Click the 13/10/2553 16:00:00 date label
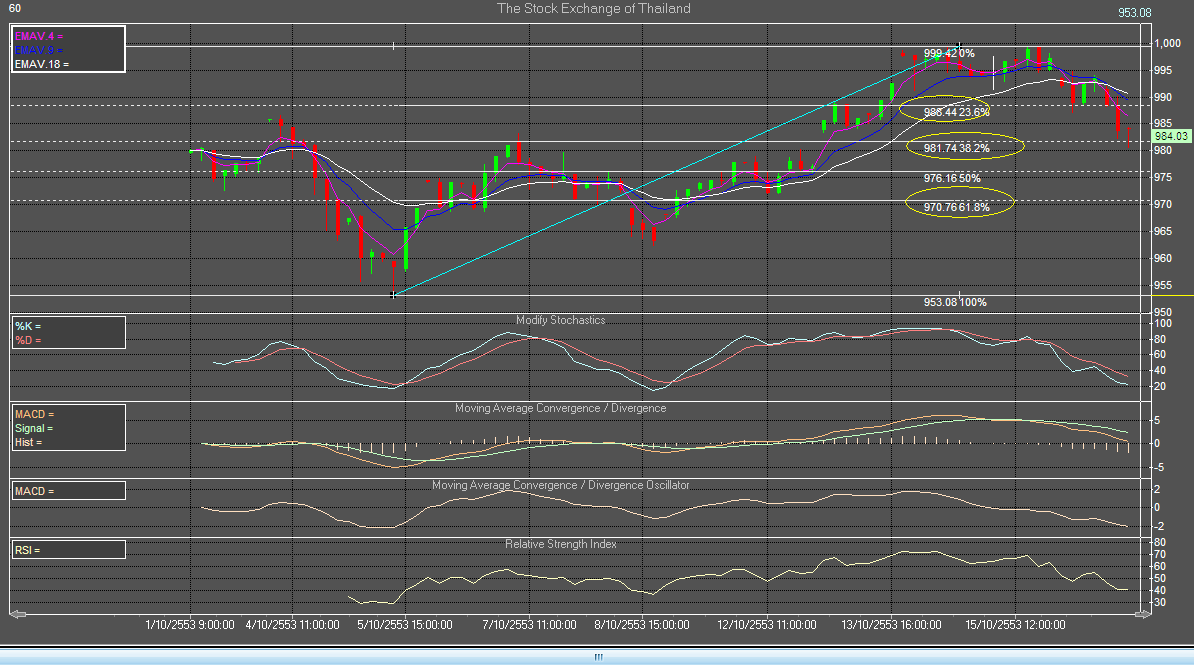The image size is (1194, 665). coord(891,625)
